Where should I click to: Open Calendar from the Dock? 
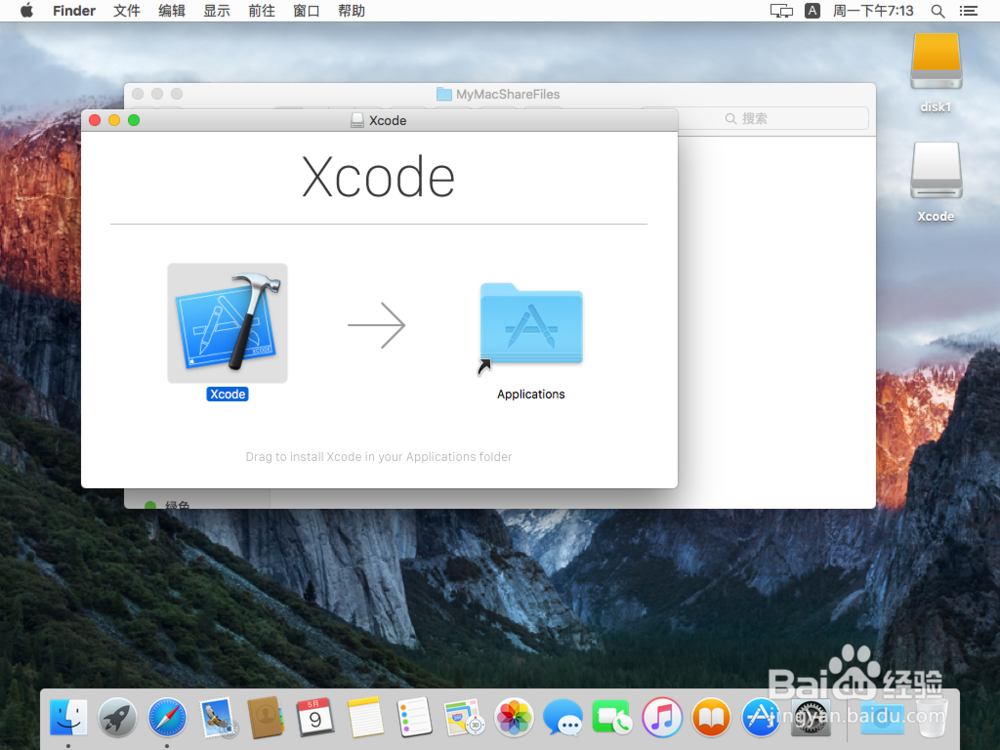[315, 717]
